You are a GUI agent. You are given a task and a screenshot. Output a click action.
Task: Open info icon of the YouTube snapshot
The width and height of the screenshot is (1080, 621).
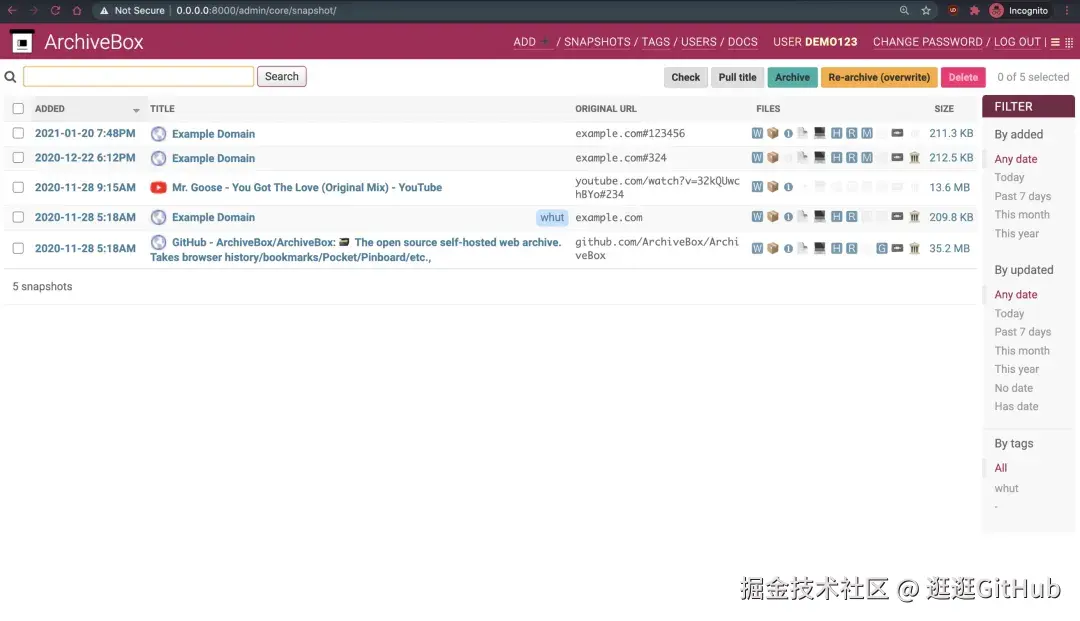coord(788,187)
